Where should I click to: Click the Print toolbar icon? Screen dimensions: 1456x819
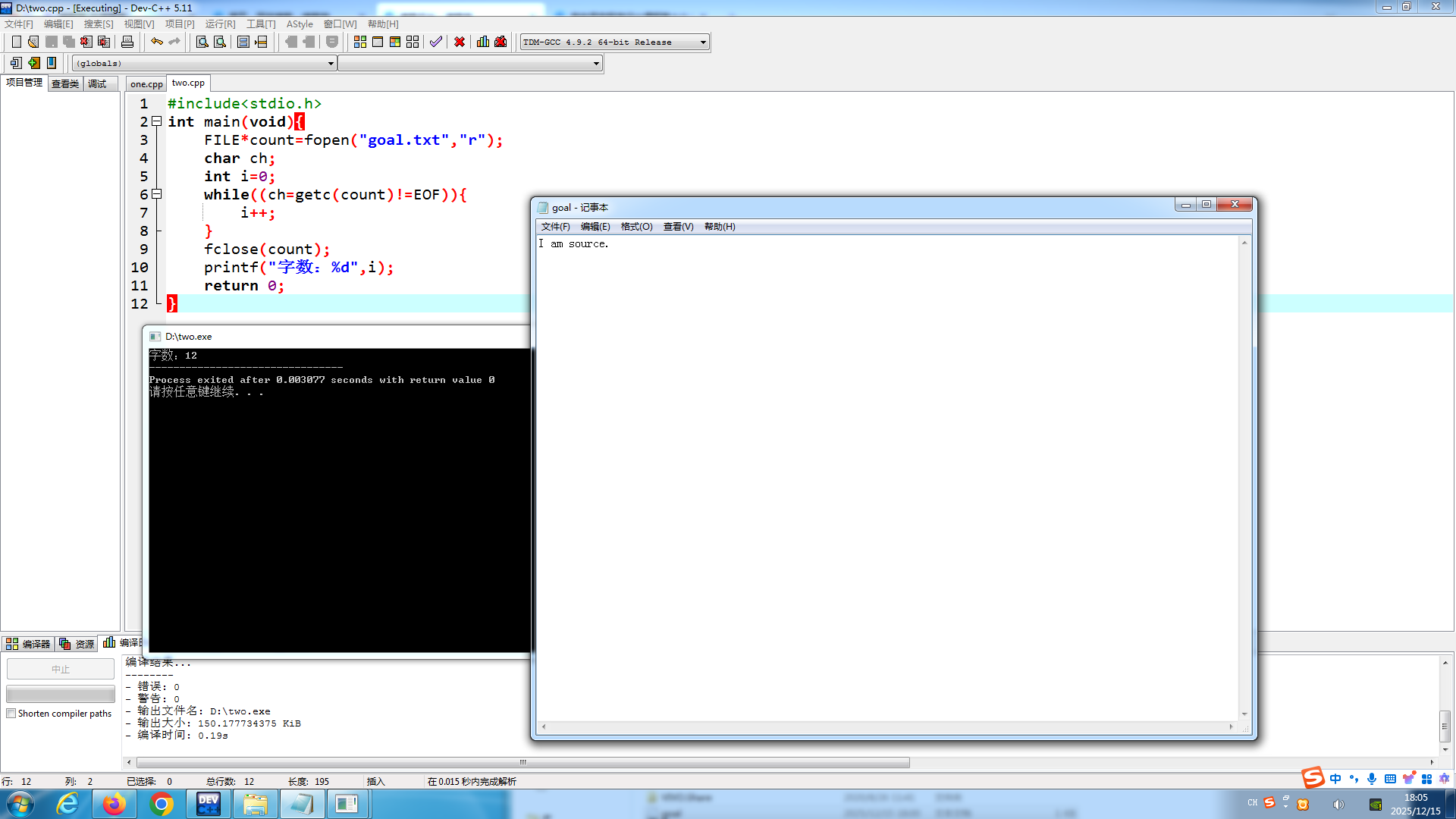(127, 42)
